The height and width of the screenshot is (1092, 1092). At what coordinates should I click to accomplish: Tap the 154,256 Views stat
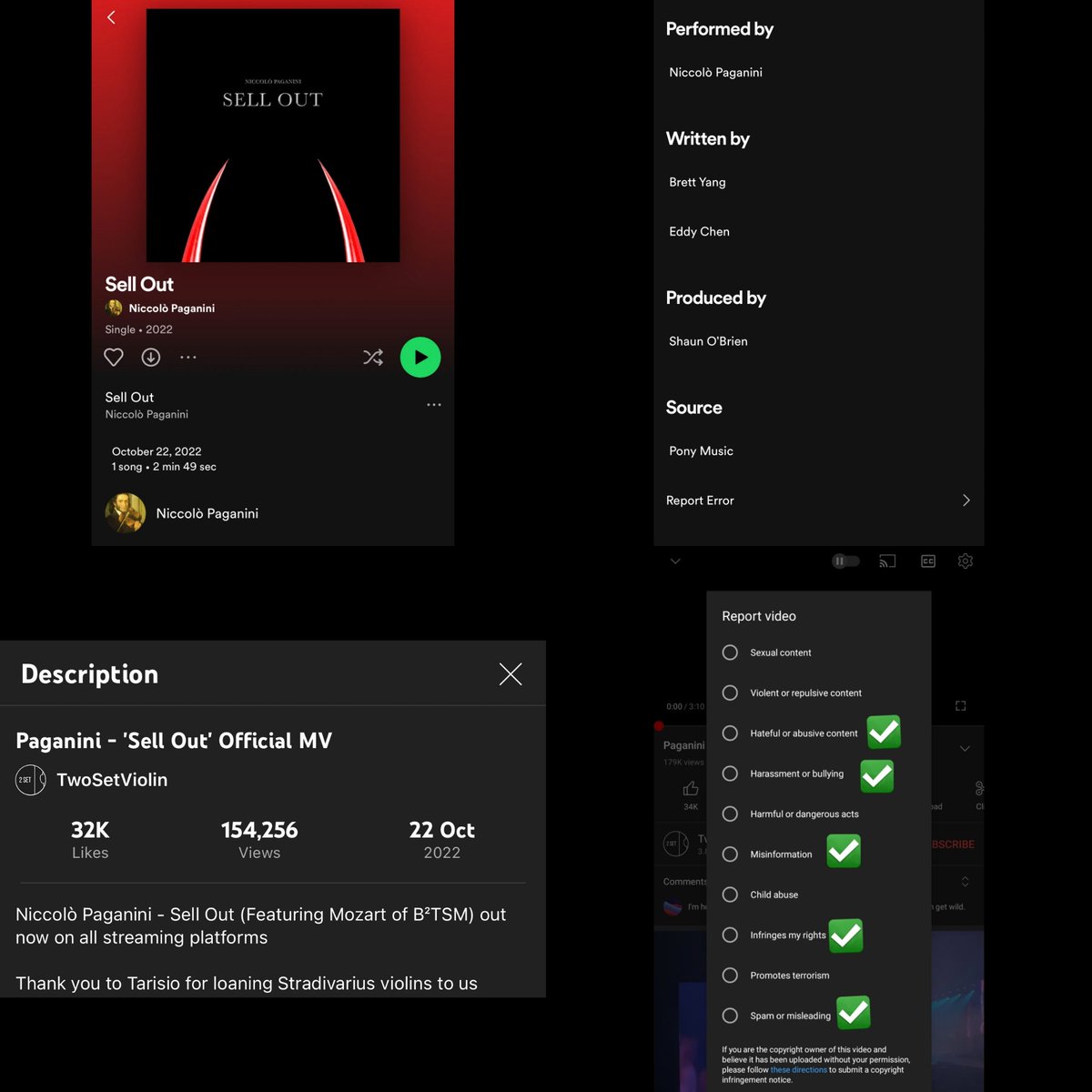tap(259, 839)
